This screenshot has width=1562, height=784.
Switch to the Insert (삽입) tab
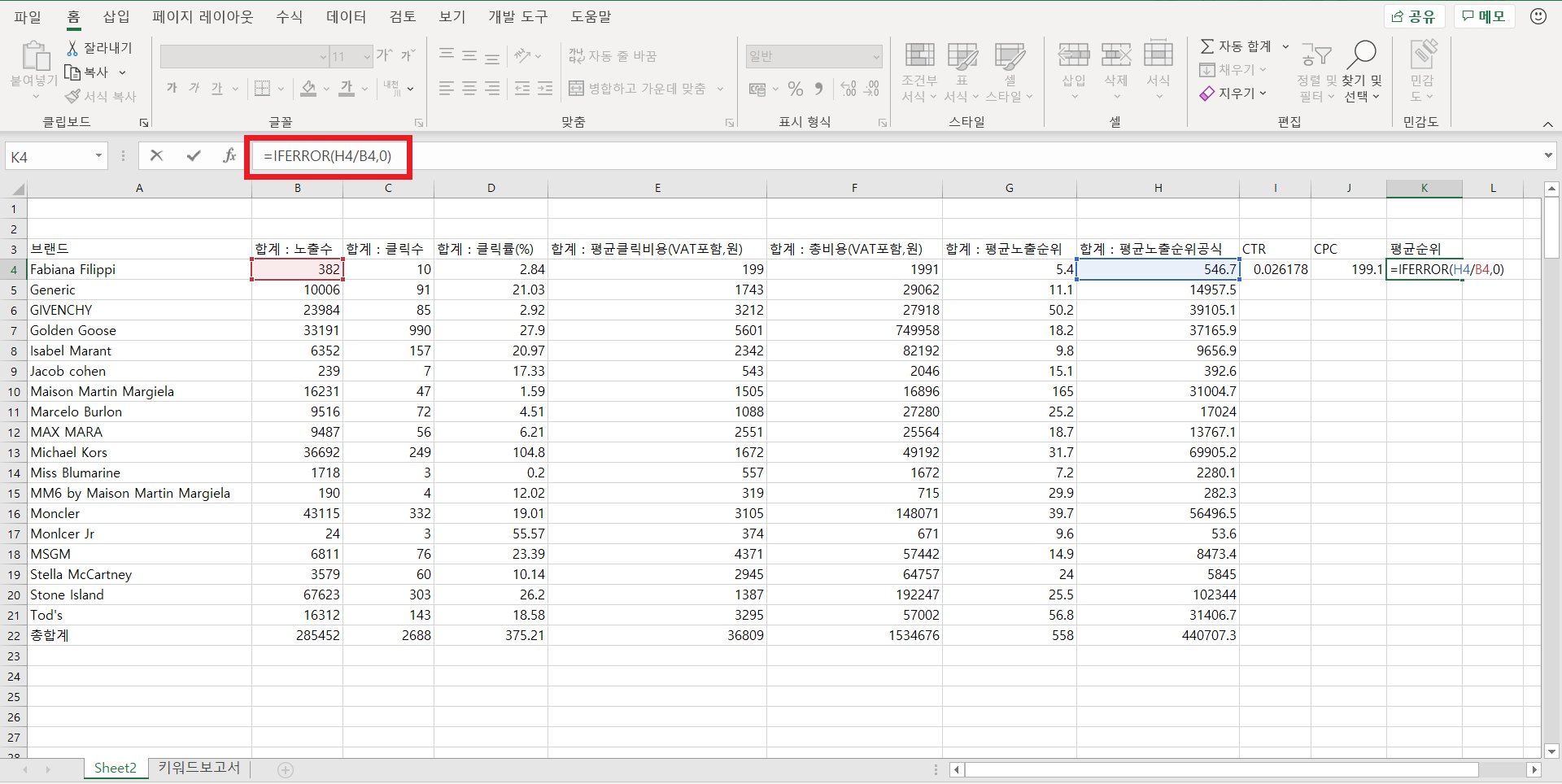point(116,16)
